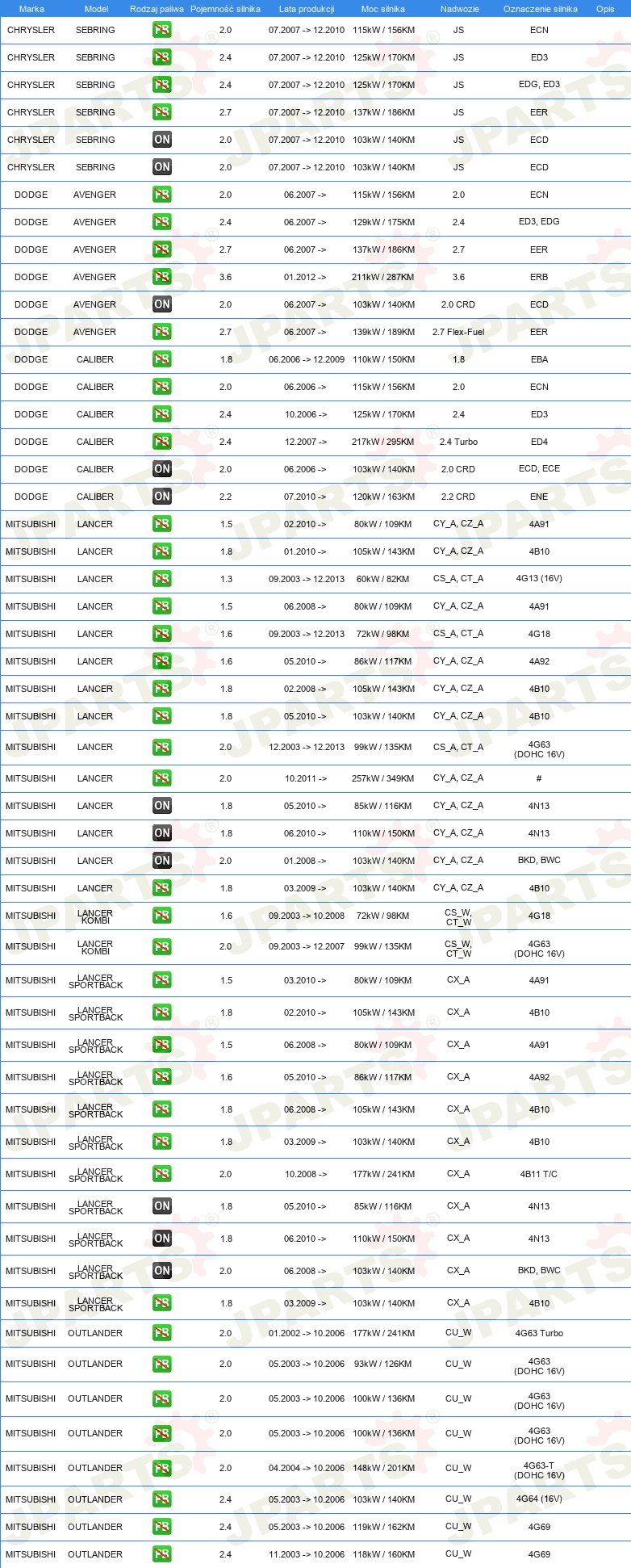Click the Pojemność silnika column header

tap(225, 9)
